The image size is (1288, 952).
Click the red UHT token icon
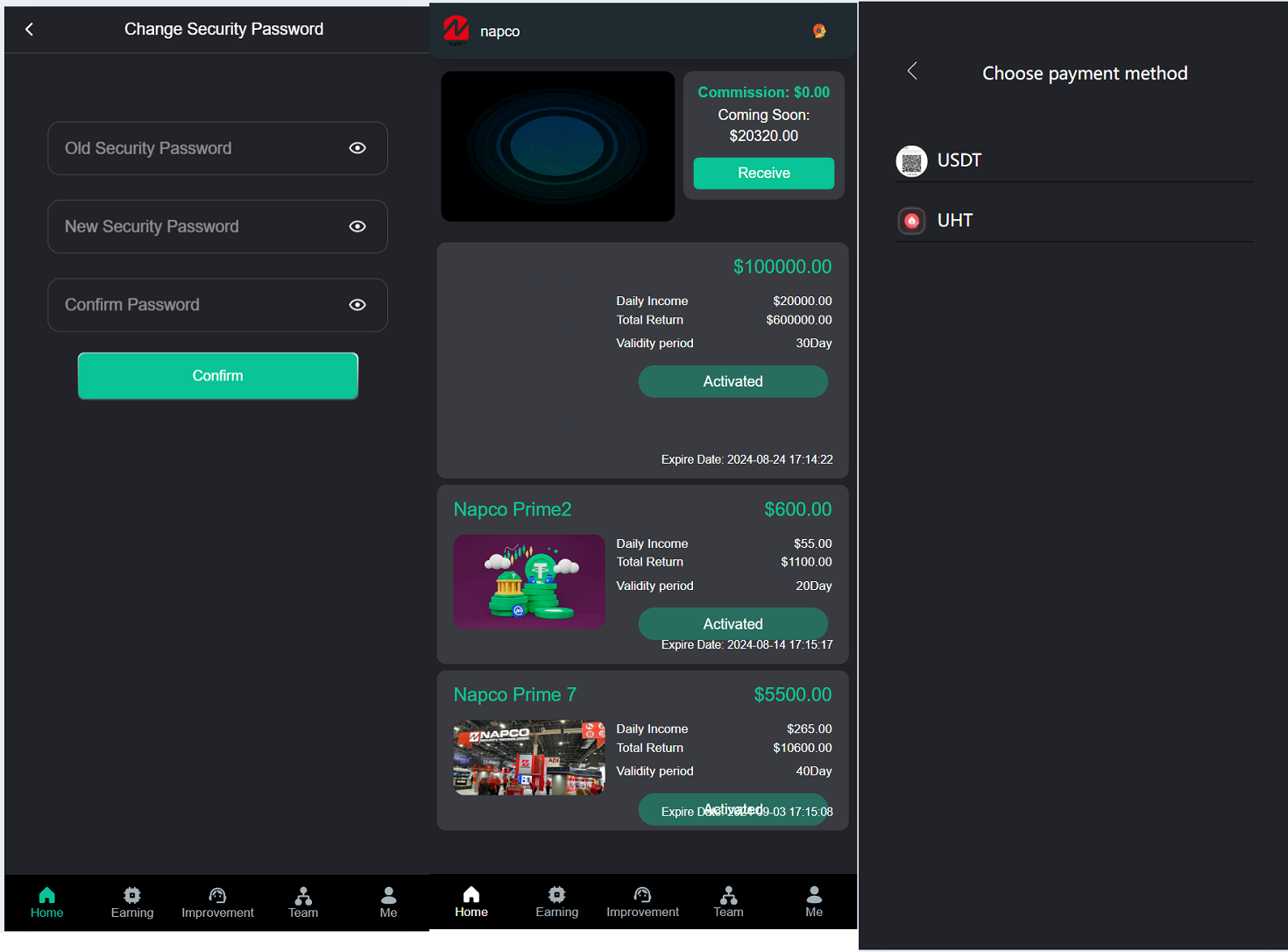911,221
